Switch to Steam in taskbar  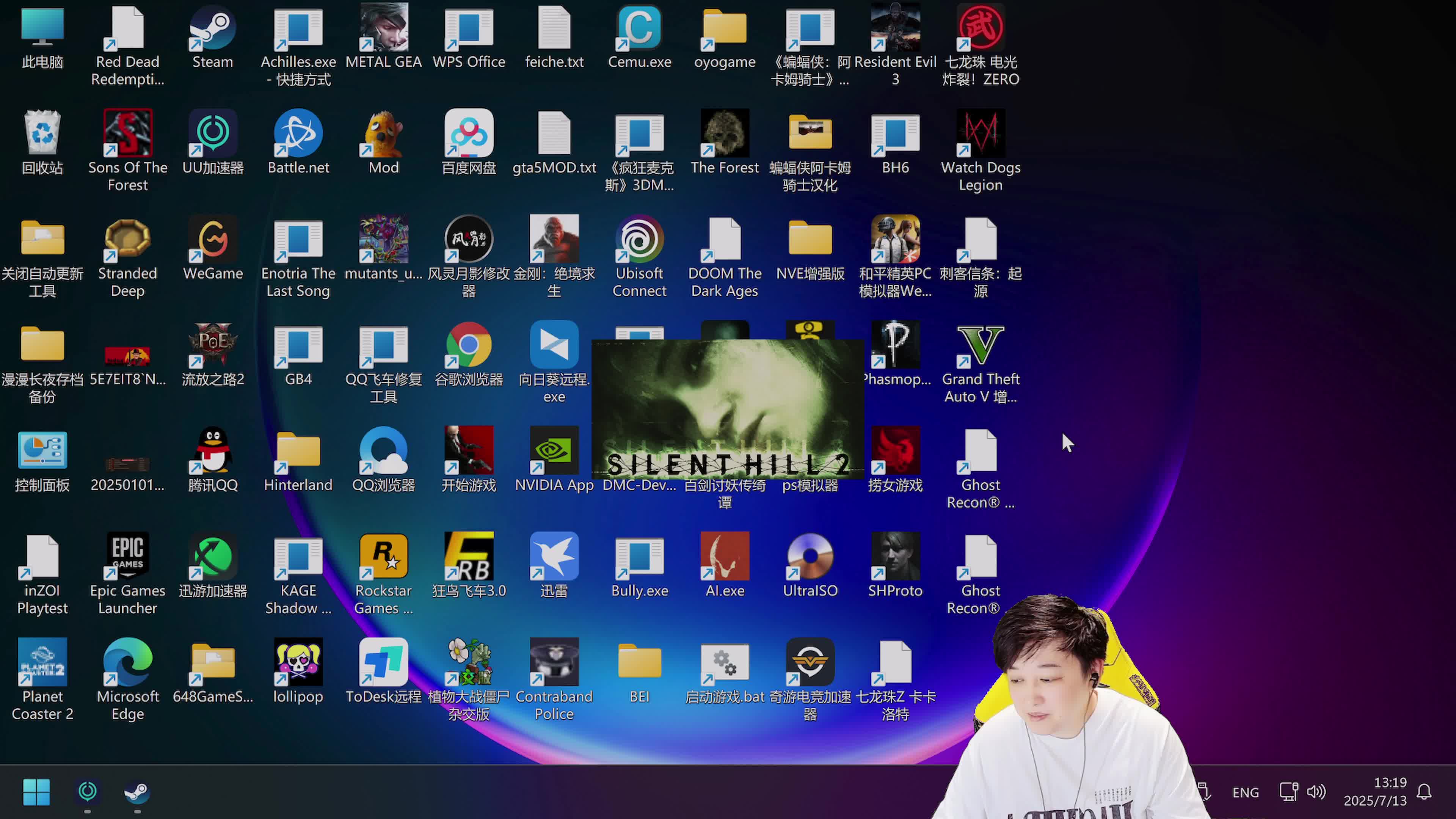click(x=137, y=792)
